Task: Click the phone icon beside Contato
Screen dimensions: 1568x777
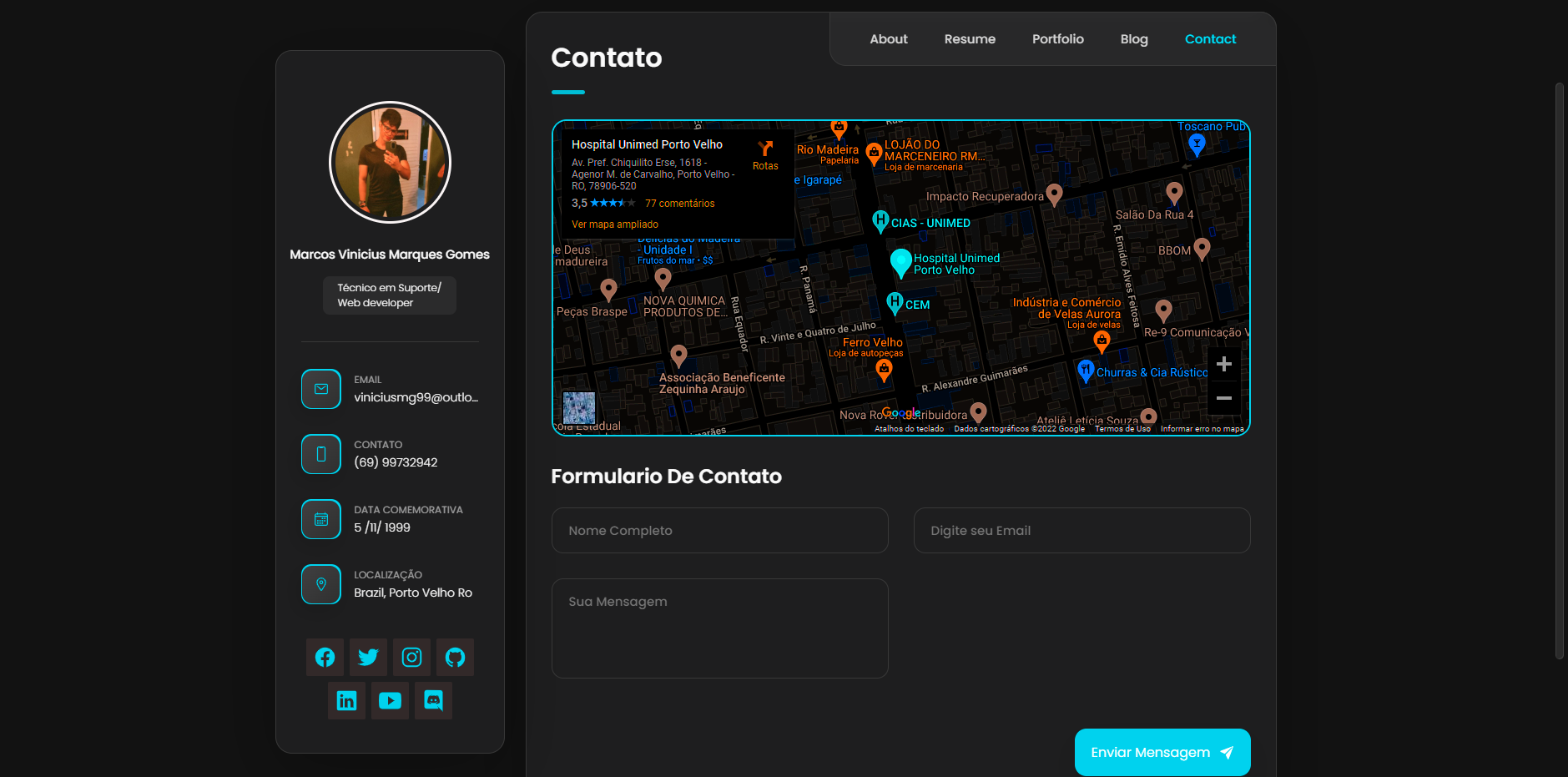Action: pos(321,454)
